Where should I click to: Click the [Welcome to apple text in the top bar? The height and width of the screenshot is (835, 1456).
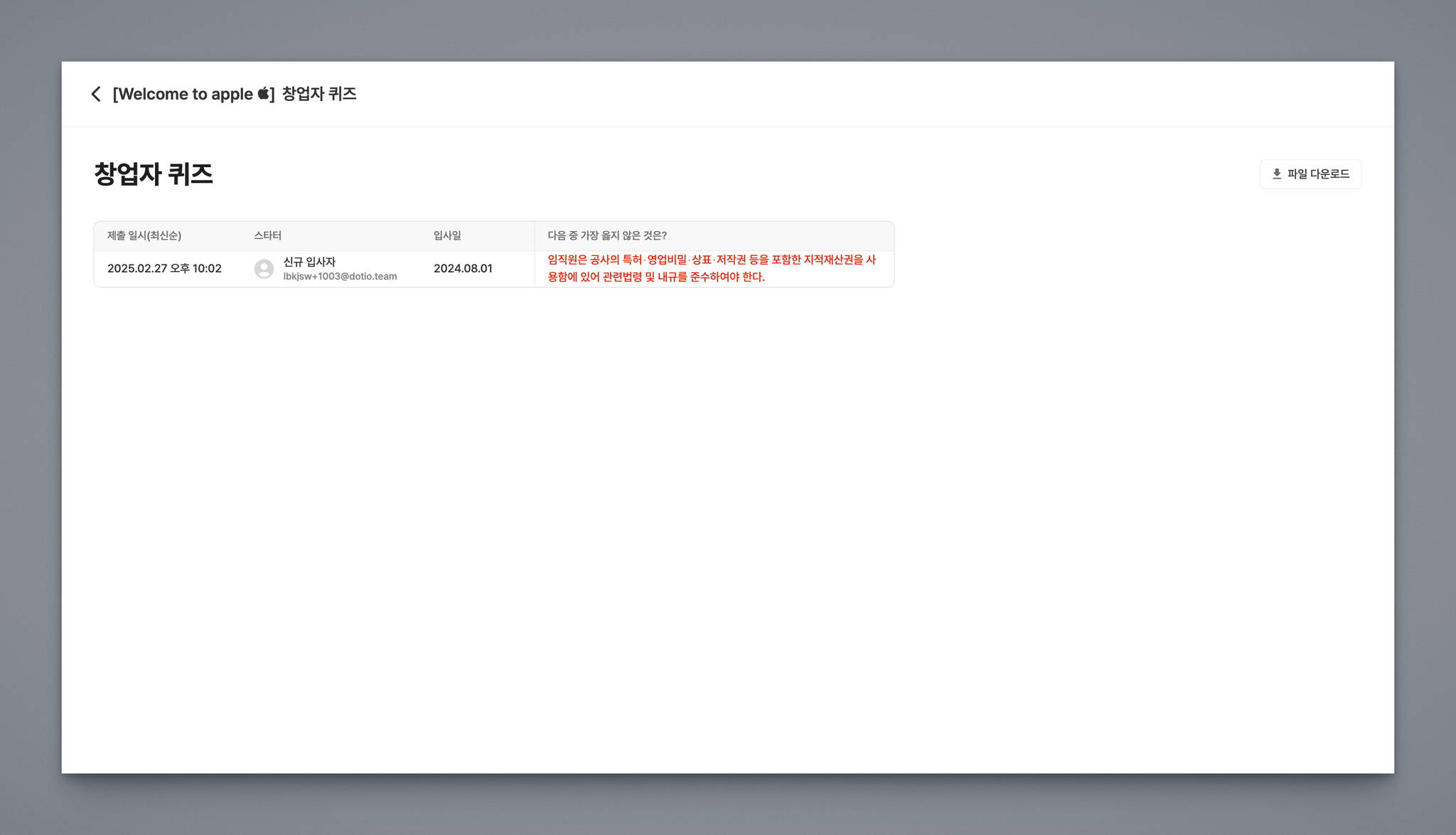click(x=183, y=94)
